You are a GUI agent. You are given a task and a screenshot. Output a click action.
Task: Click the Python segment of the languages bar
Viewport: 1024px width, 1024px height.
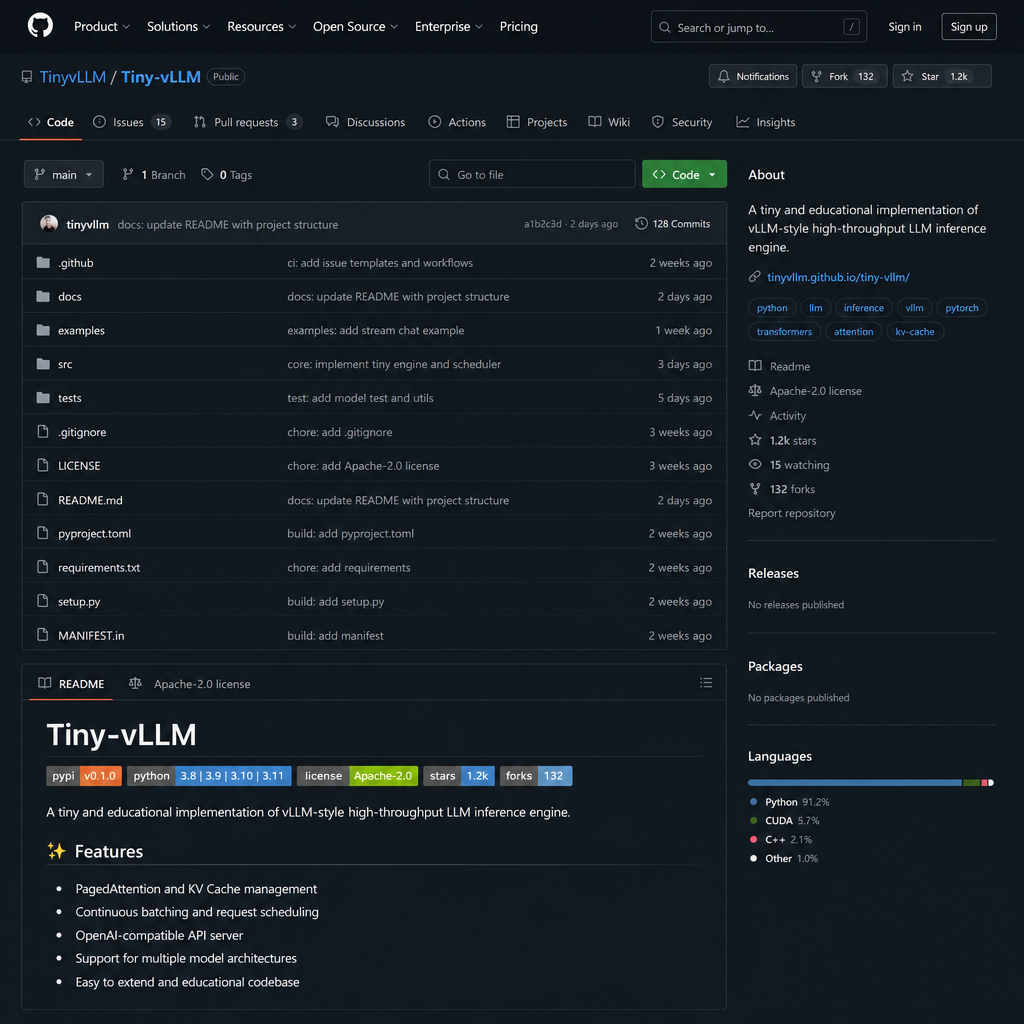[x=854, y=782]
